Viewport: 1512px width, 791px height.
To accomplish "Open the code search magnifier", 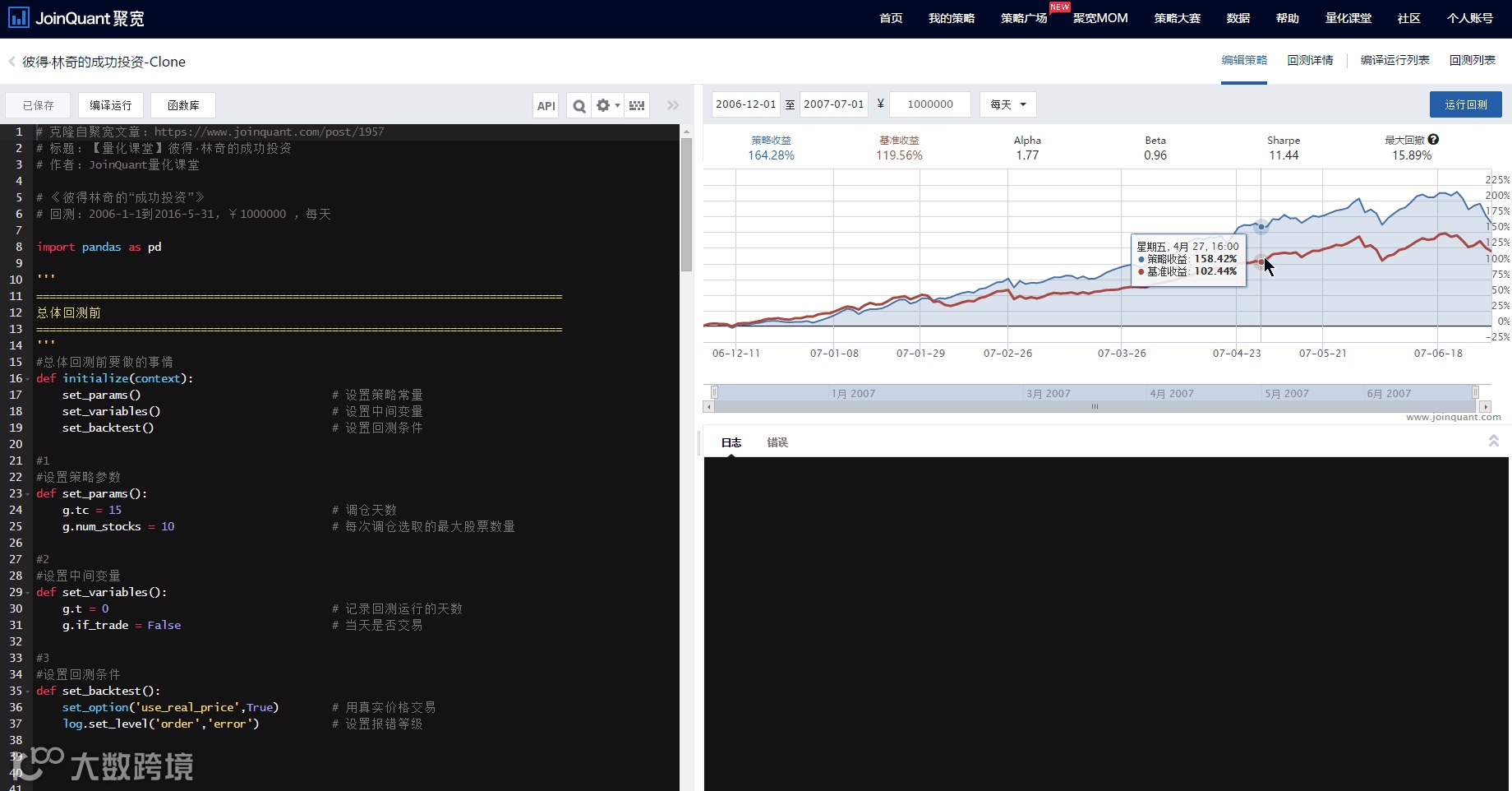I will 579,105.
